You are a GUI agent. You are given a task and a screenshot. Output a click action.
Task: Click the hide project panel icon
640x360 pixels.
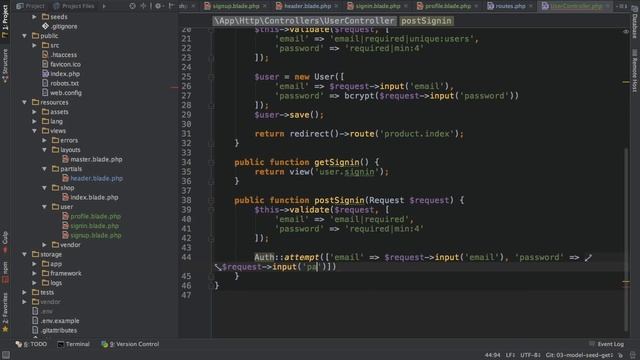click(171, 6)
